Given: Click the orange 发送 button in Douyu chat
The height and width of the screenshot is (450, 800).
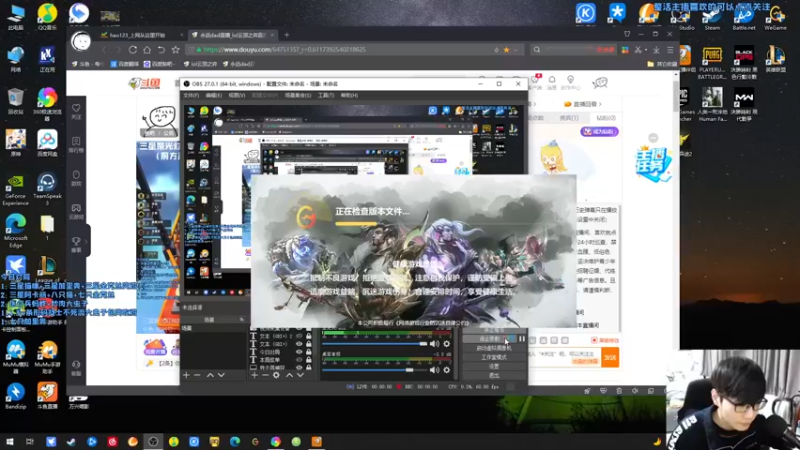Looking at the screenshot, I should point(610,357).
